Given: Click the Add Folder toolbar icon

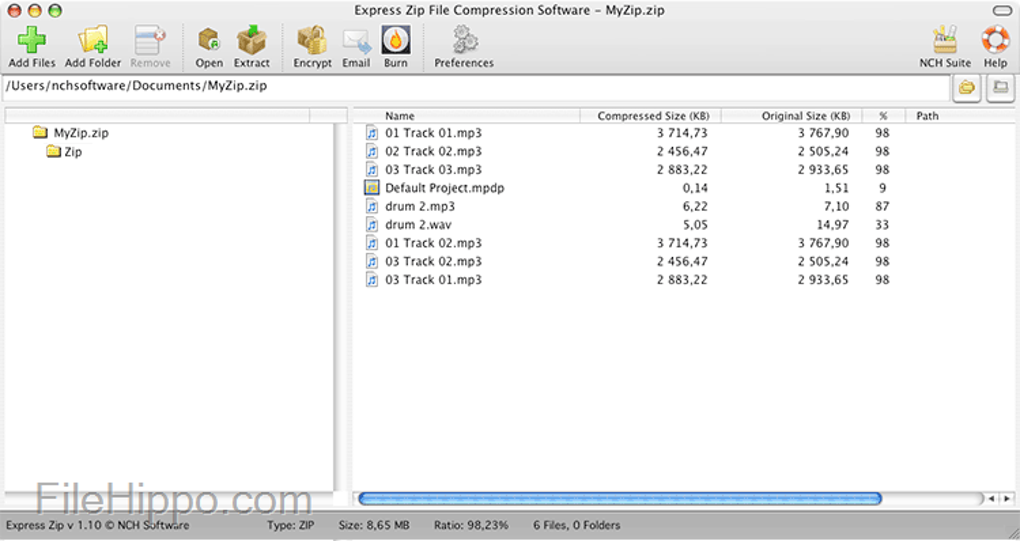Looking at the screenshot, I should 93,40.
